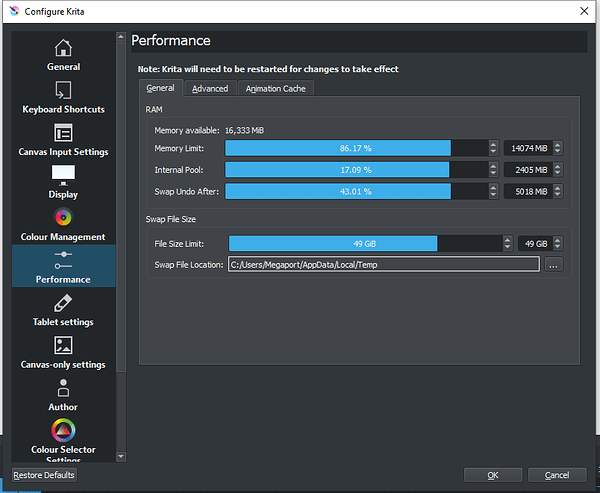Click the Swap File Location path field

384,264
